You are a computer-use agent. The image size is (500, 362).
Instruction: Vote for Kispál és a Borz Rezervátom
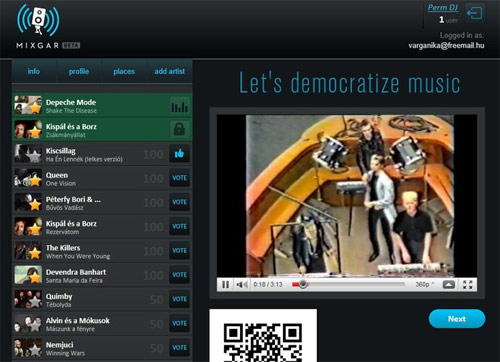[x=179, y=227]
